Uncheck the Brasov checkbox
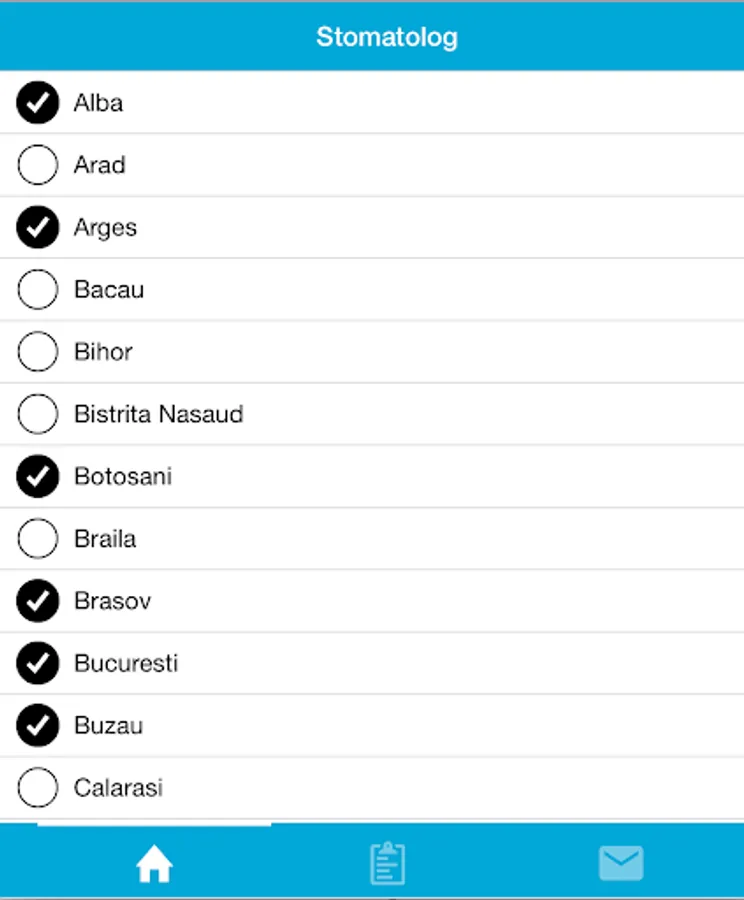Image resolution: width=744 pixels, height=900 pixels. click(x=38, y=601)
